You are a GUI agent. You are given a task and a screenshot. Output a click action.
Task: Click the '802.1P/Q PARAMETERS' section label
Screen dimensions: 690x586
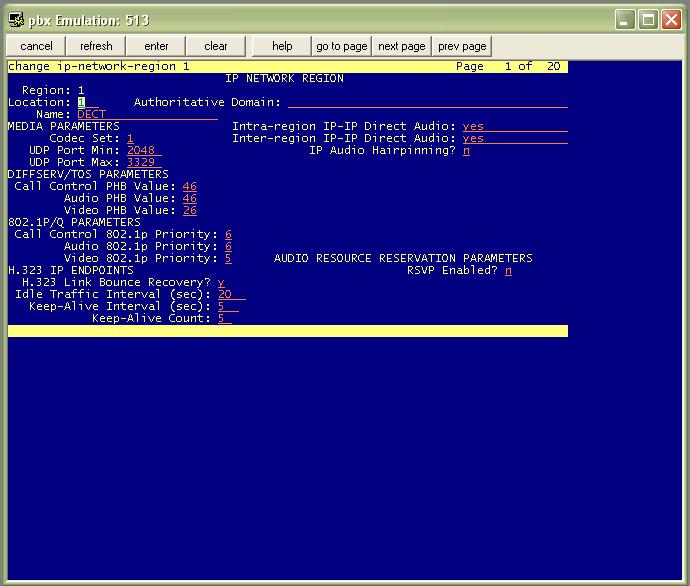point(74,222)
